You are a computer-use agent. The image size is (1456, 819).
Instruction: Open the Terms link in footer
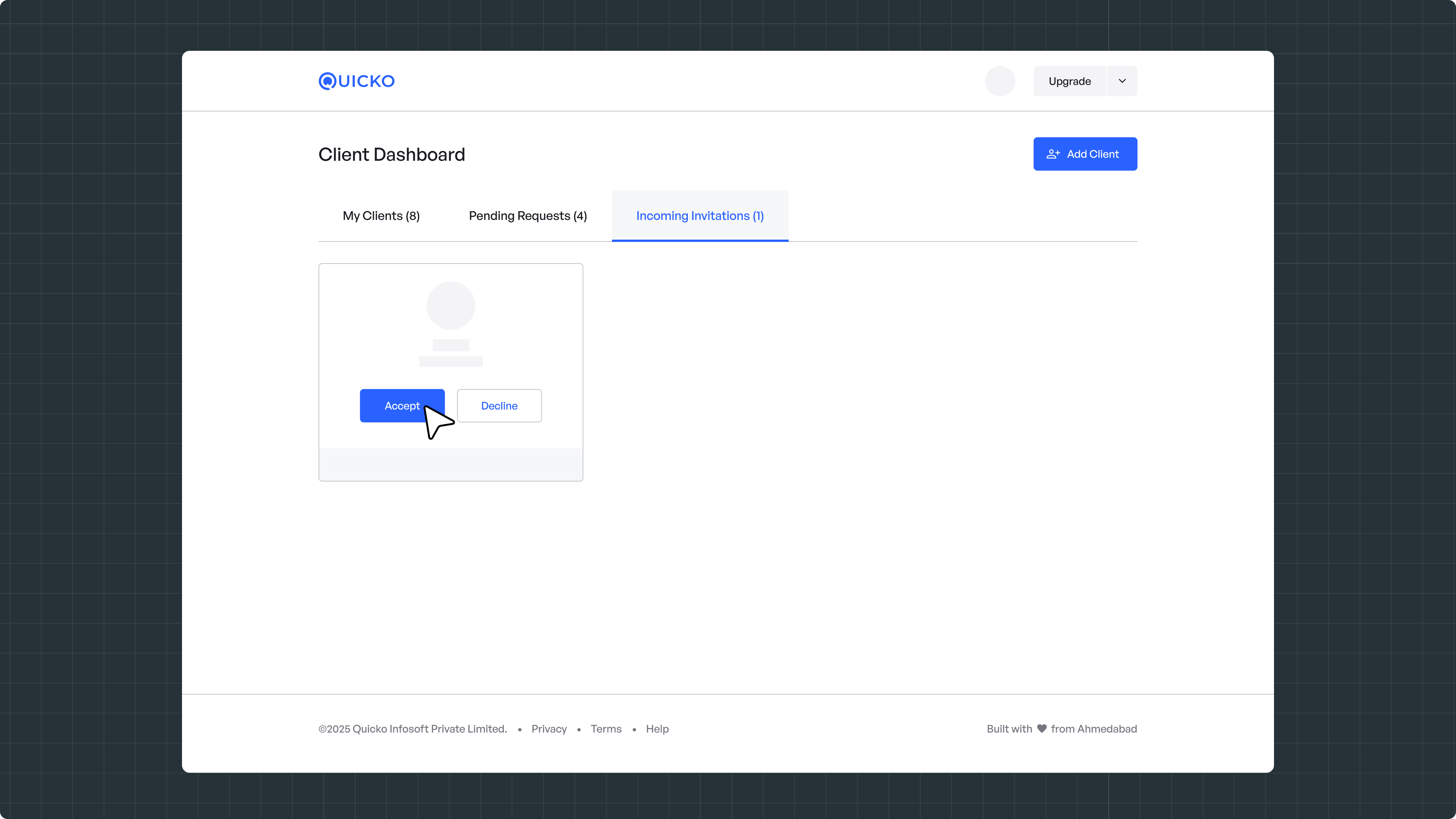[606, 729]
